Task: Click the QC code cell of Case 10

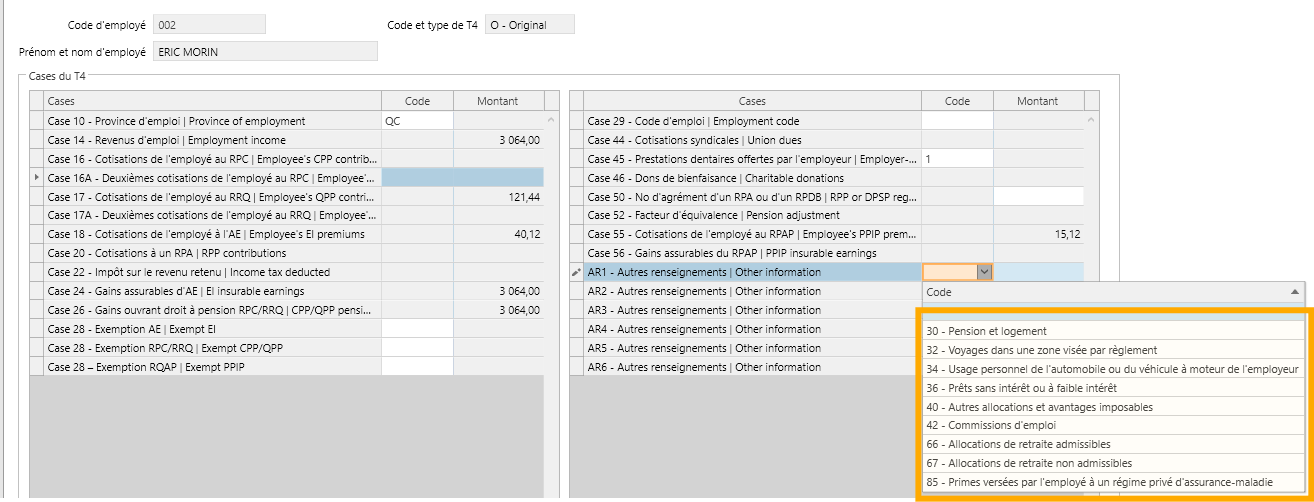Action: (417, 121)
